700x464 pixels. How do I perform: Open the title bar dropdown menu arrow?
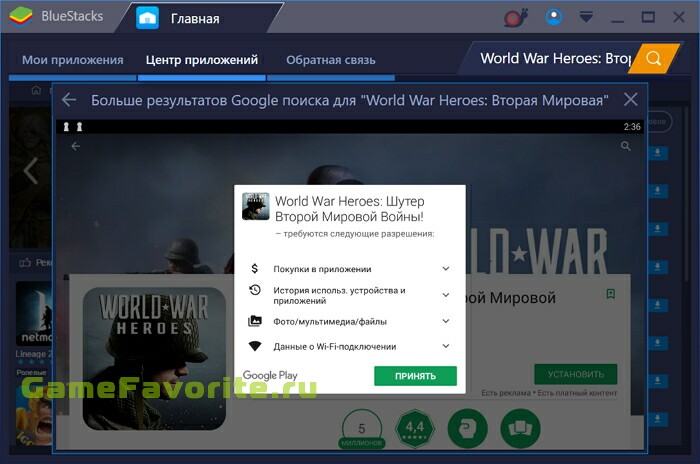tap(586, 17)
